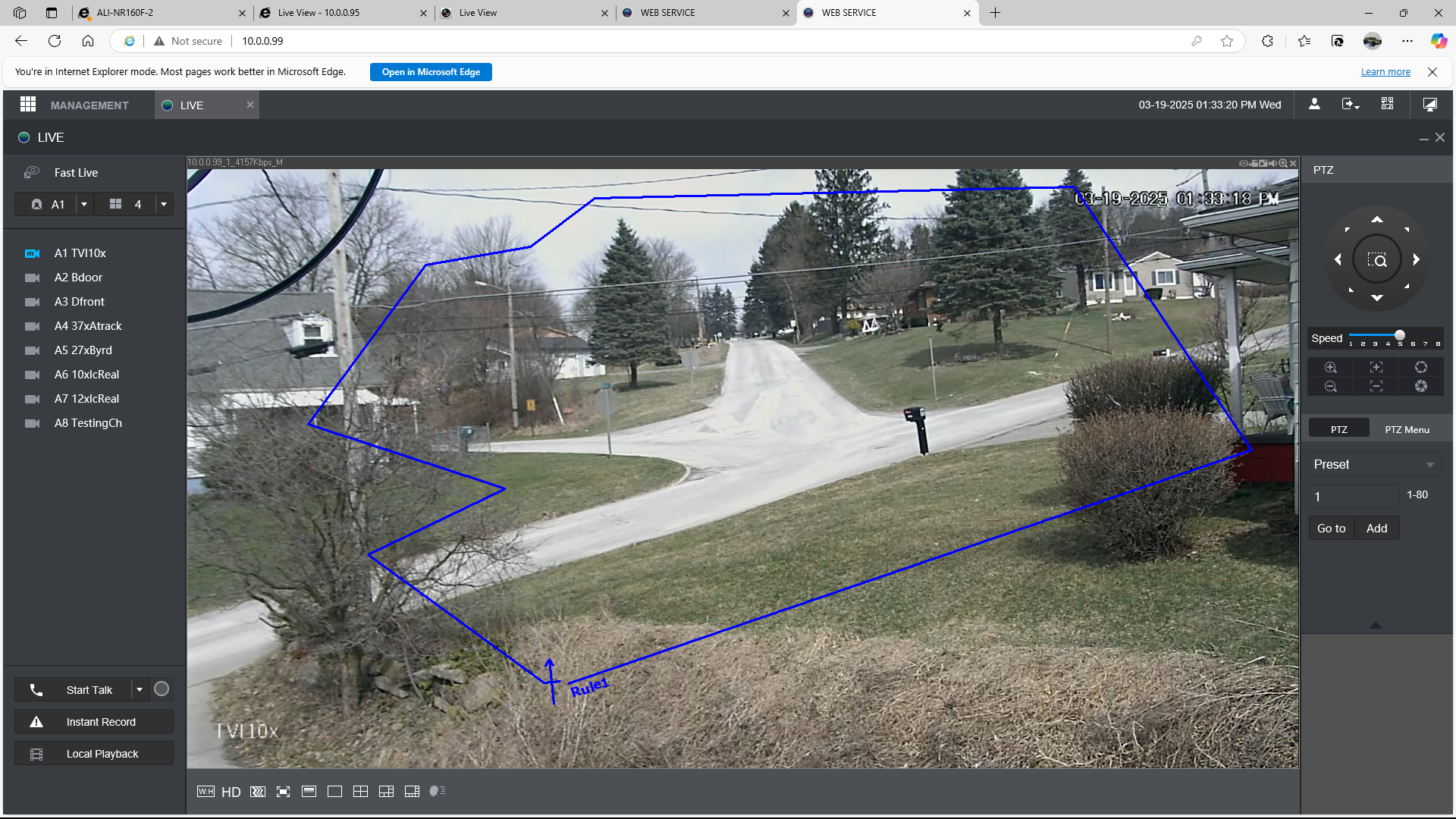Open the logout dropdown in header
This screenshot has height=819, width=1456.
pos(1351,104)
